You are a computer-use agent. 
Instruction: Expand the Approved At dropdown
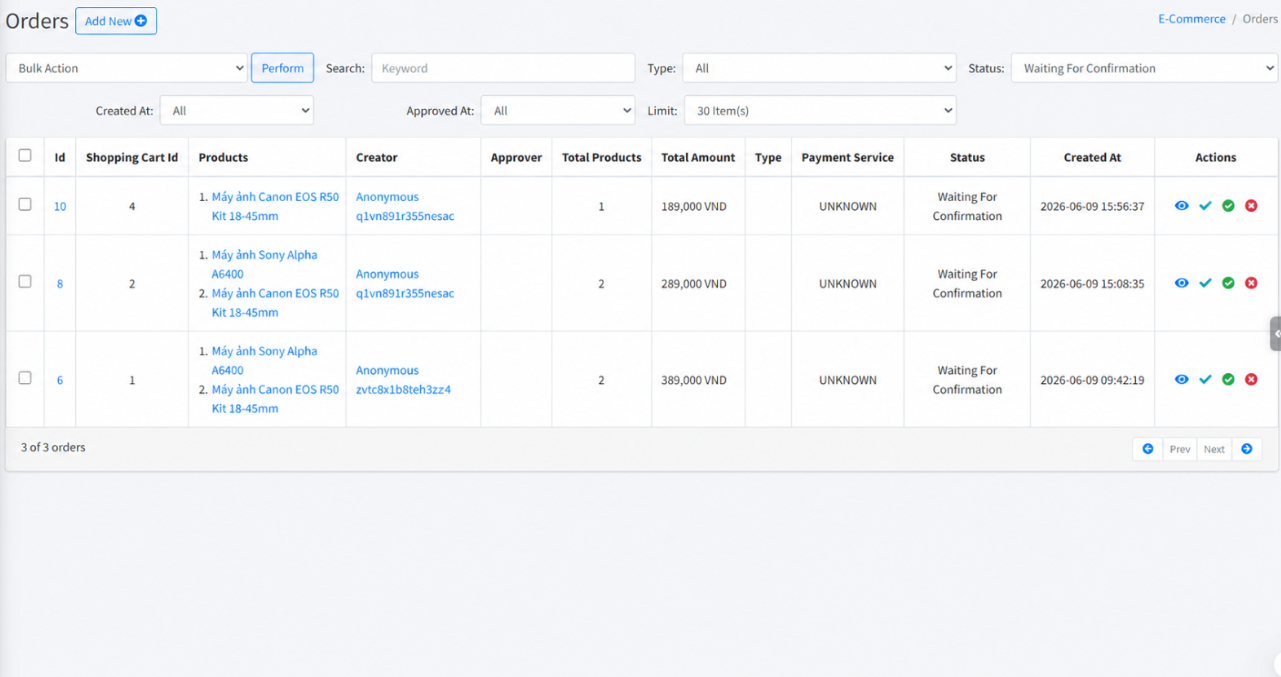click(x=558, y=110)
